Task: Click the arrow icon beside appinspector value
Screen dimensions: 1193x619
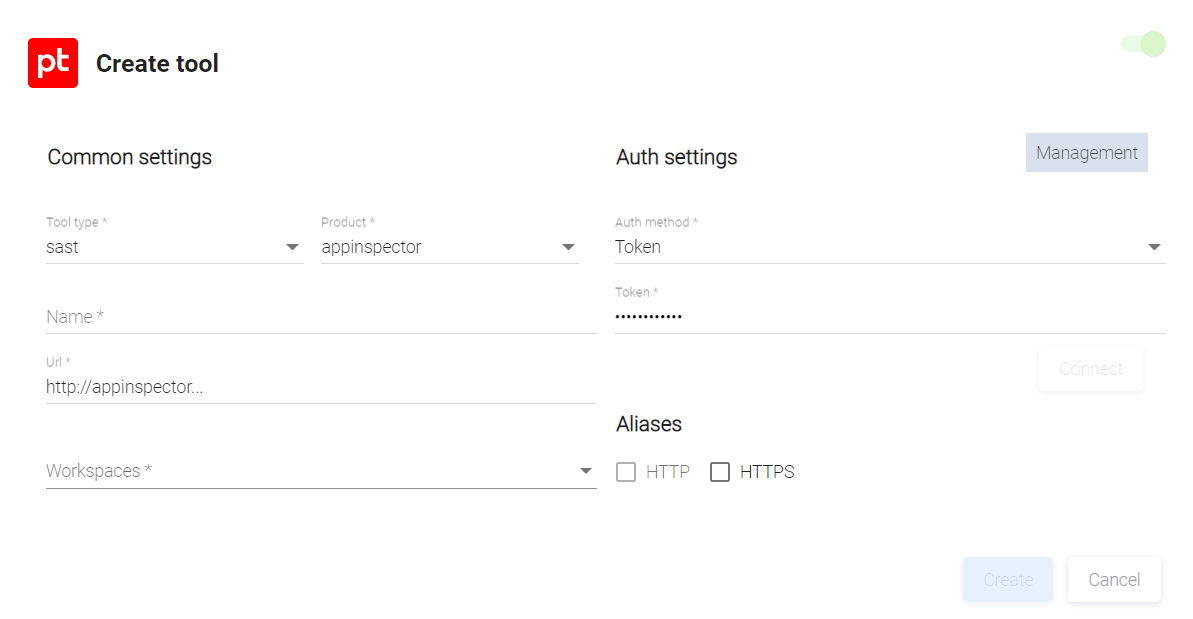Action: pos(568,247)
